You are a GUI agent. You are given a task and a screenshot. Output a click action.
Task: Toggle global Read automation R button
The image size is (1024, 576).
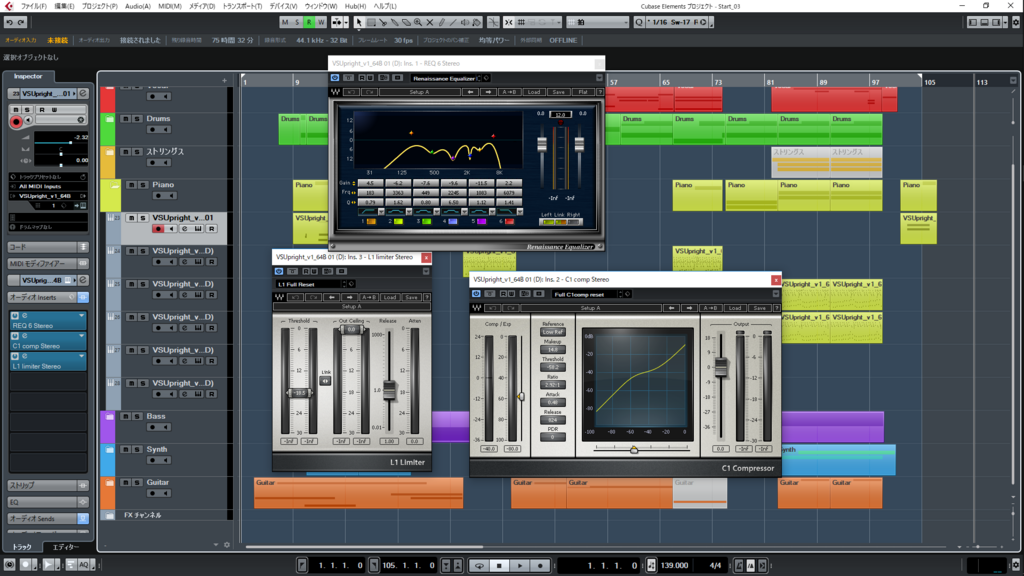coord(309,22)
